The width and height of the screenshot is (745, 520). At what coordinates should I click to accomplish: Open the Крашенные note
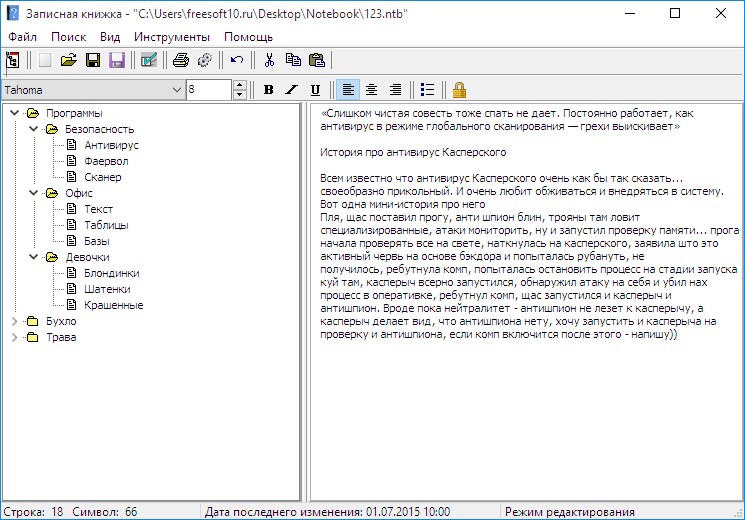tap(114, 305)
